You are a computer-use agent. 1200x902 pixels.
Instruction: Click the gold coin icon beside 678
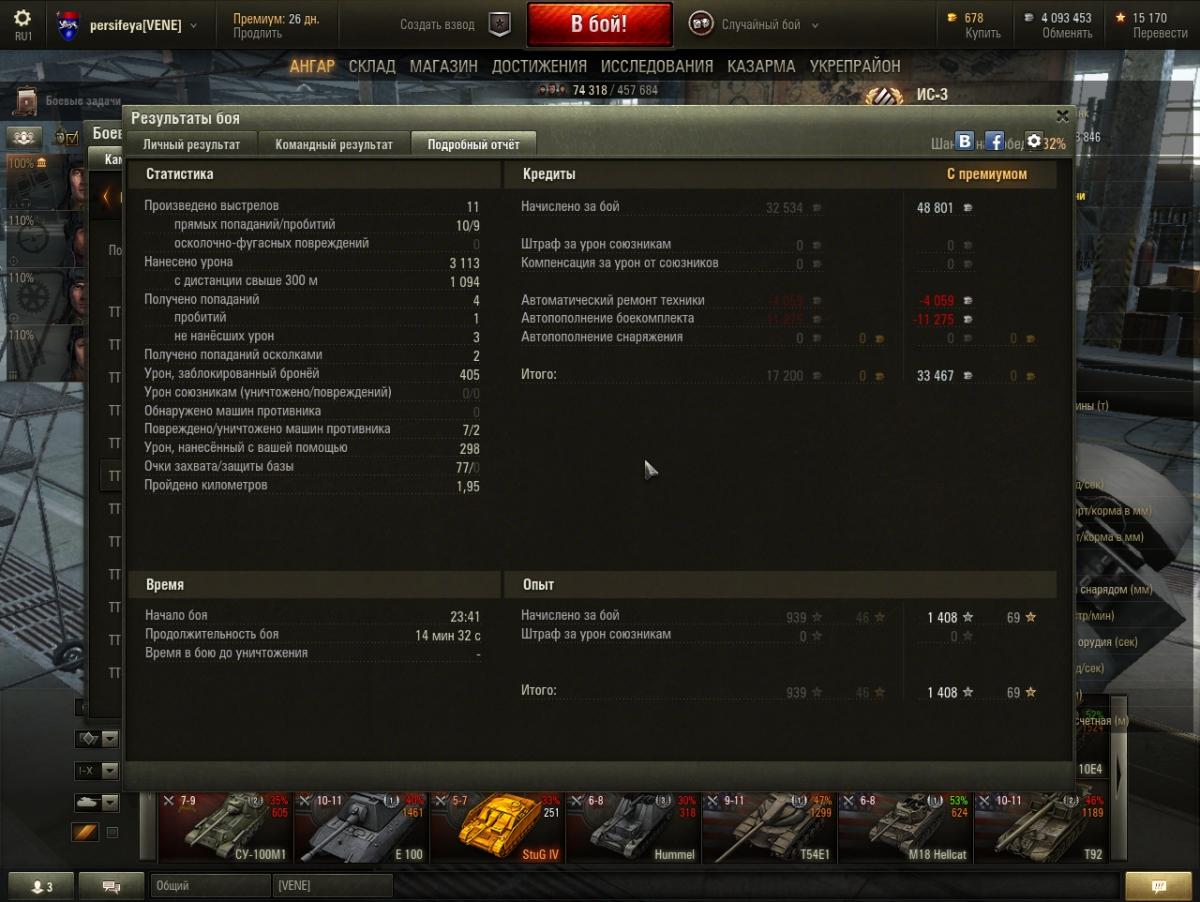pos(951,18)
